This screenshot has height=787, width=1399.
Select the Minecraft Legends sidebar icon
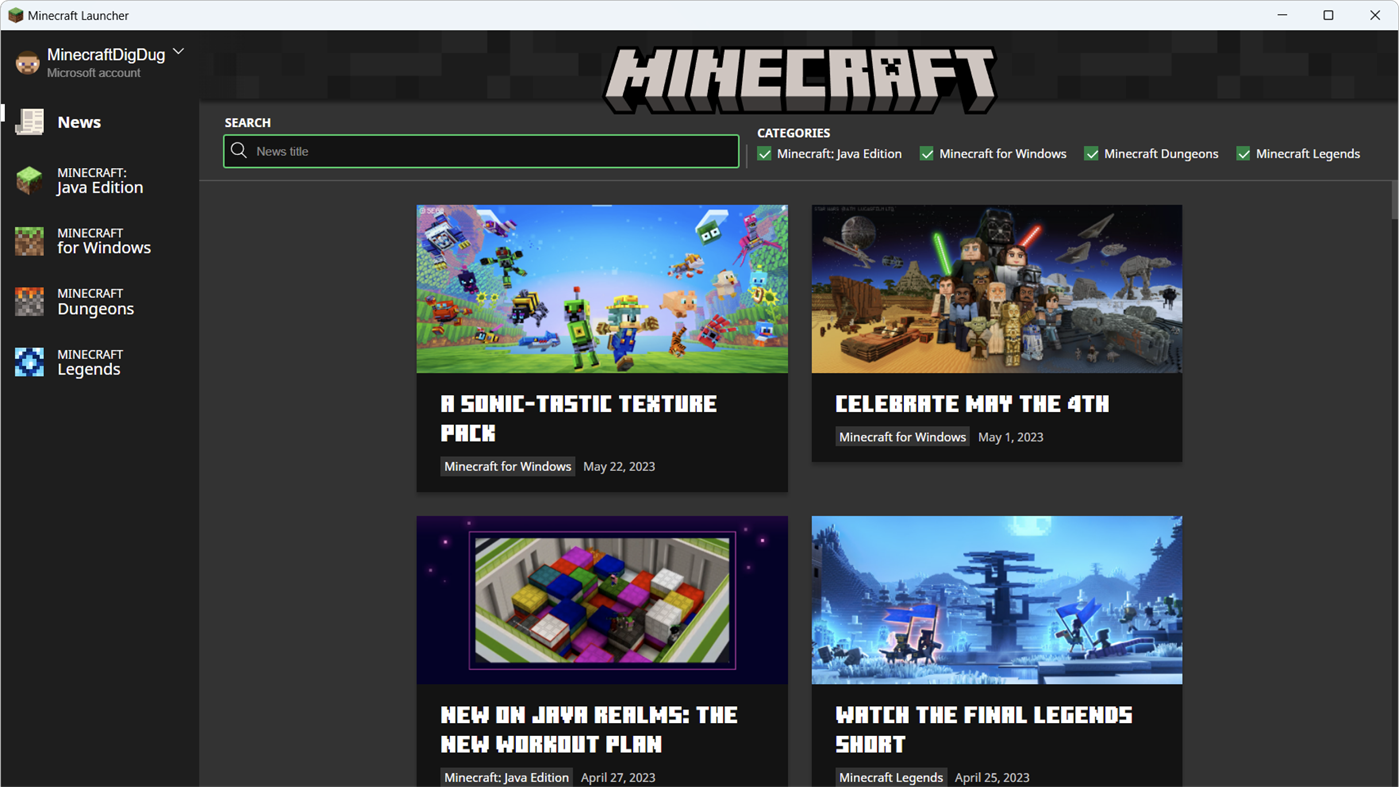pyautogui.click(x=29, y=362)
